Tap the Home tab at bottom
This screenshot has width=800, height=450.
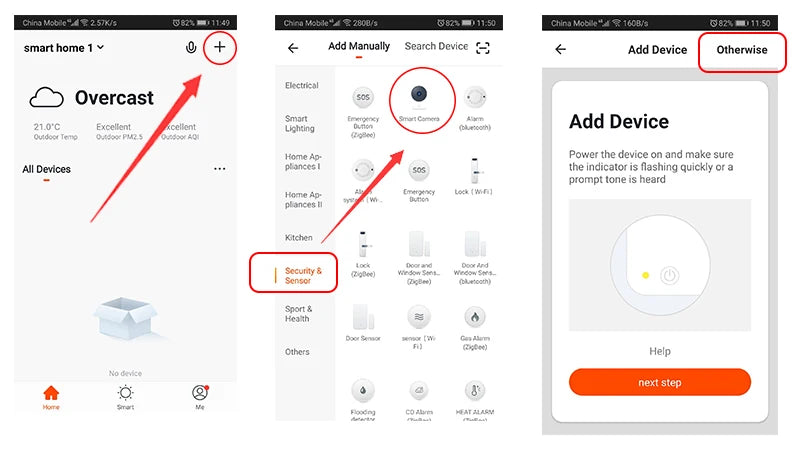tap(51, 397)
